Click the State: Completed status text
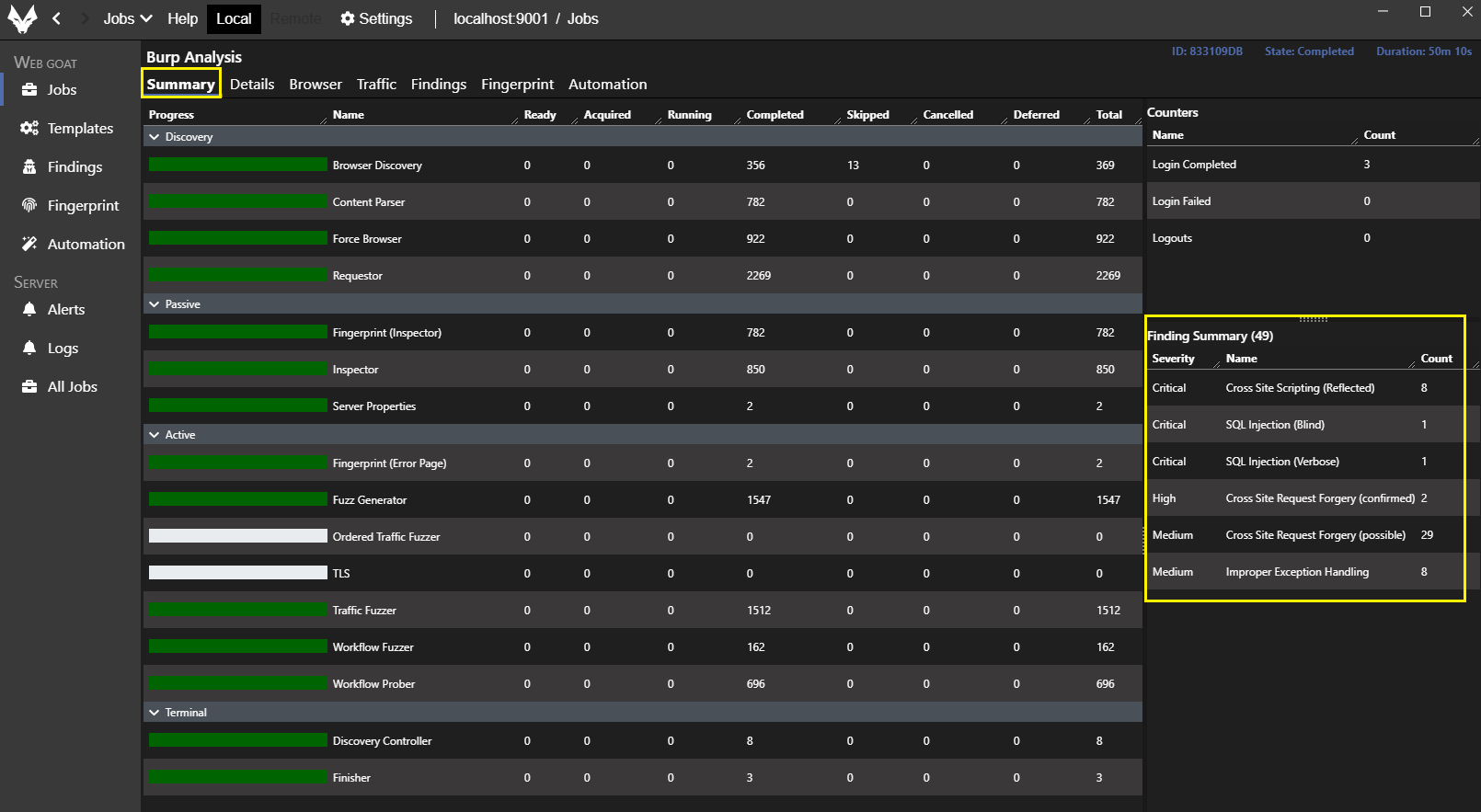 point(1309,51)
